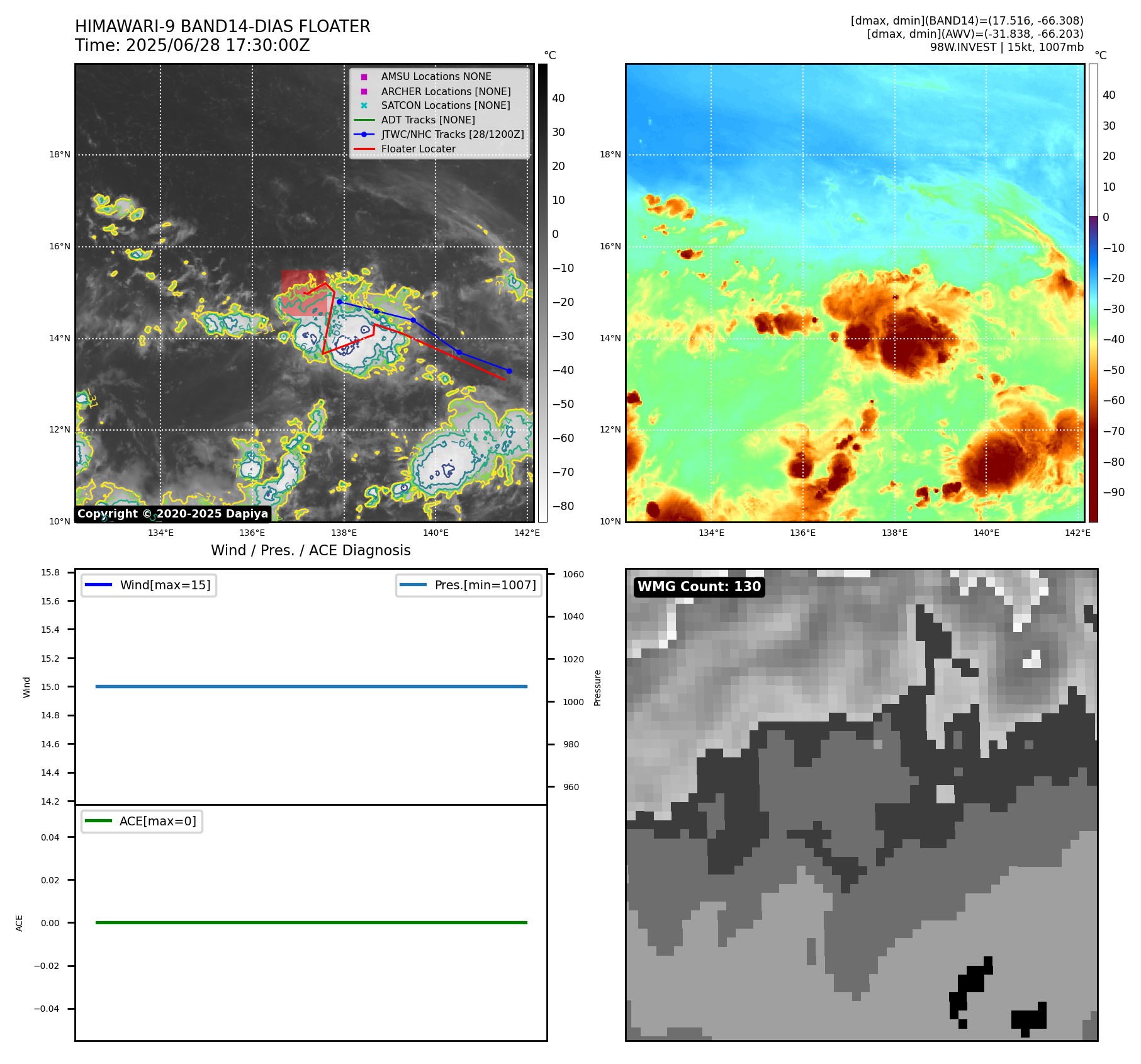Click the 98W.INVEST | 15kt, 1007mb text
1141x1064 pixels.
click(1007, 47)
